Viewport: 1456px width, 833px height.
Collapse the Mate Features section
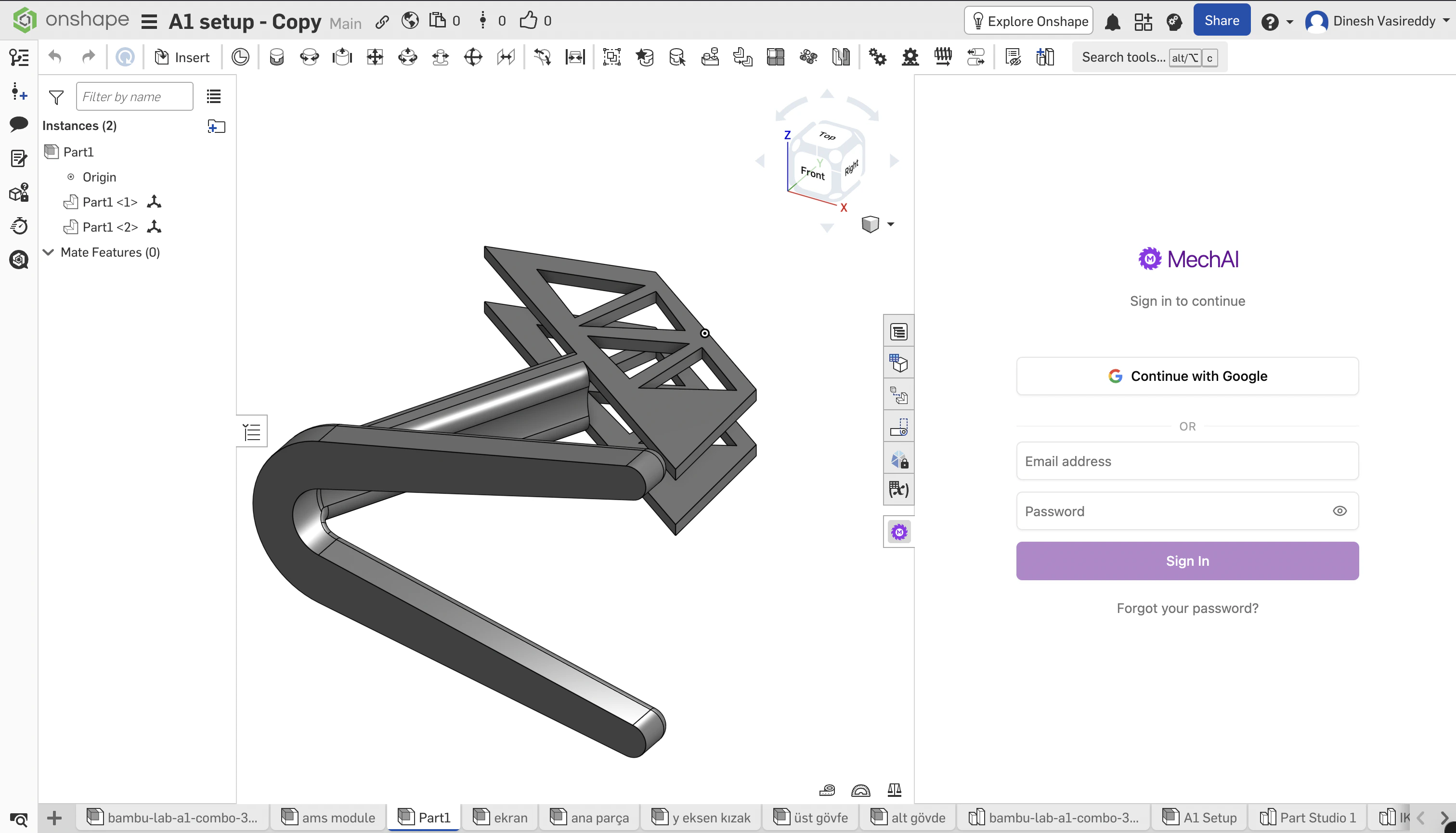pyautogui.click(x=48, y=252)
